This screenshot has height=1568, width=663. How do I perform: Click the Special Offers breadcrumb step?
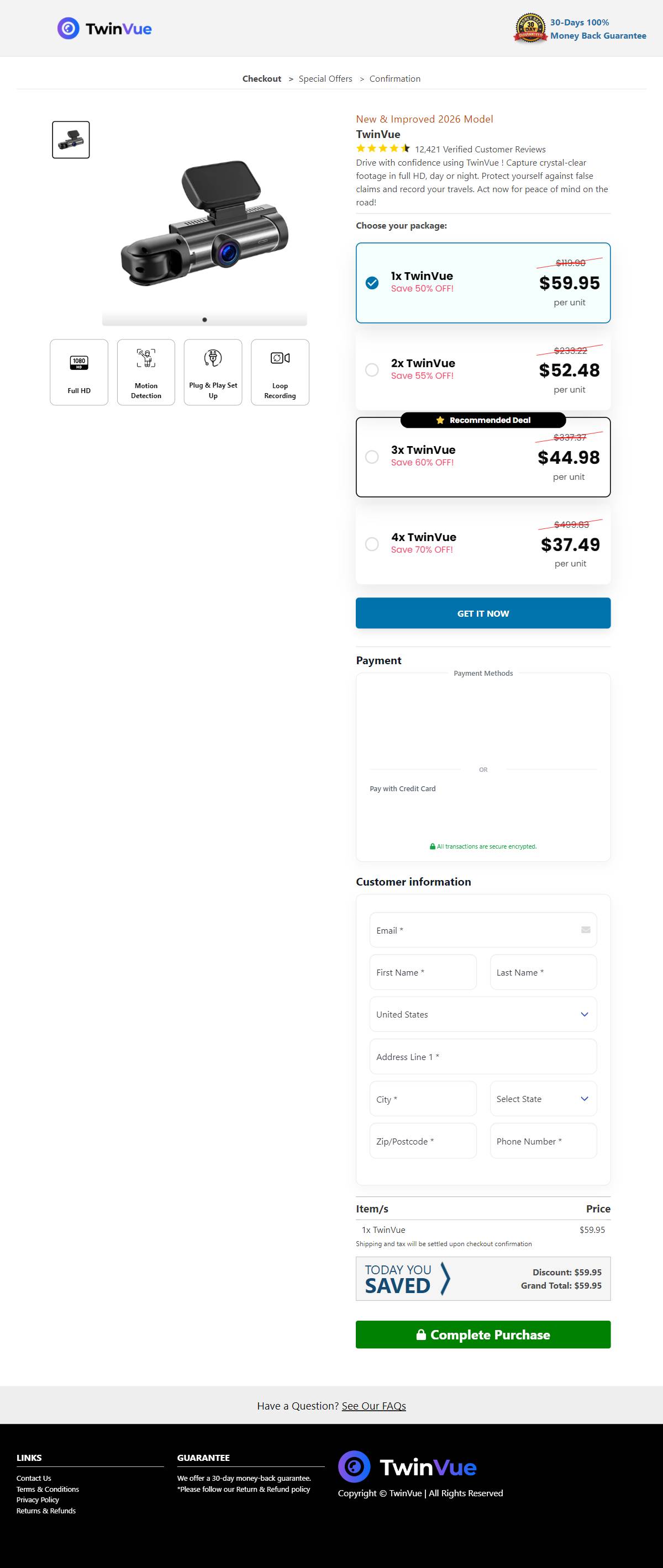(325, 78)
